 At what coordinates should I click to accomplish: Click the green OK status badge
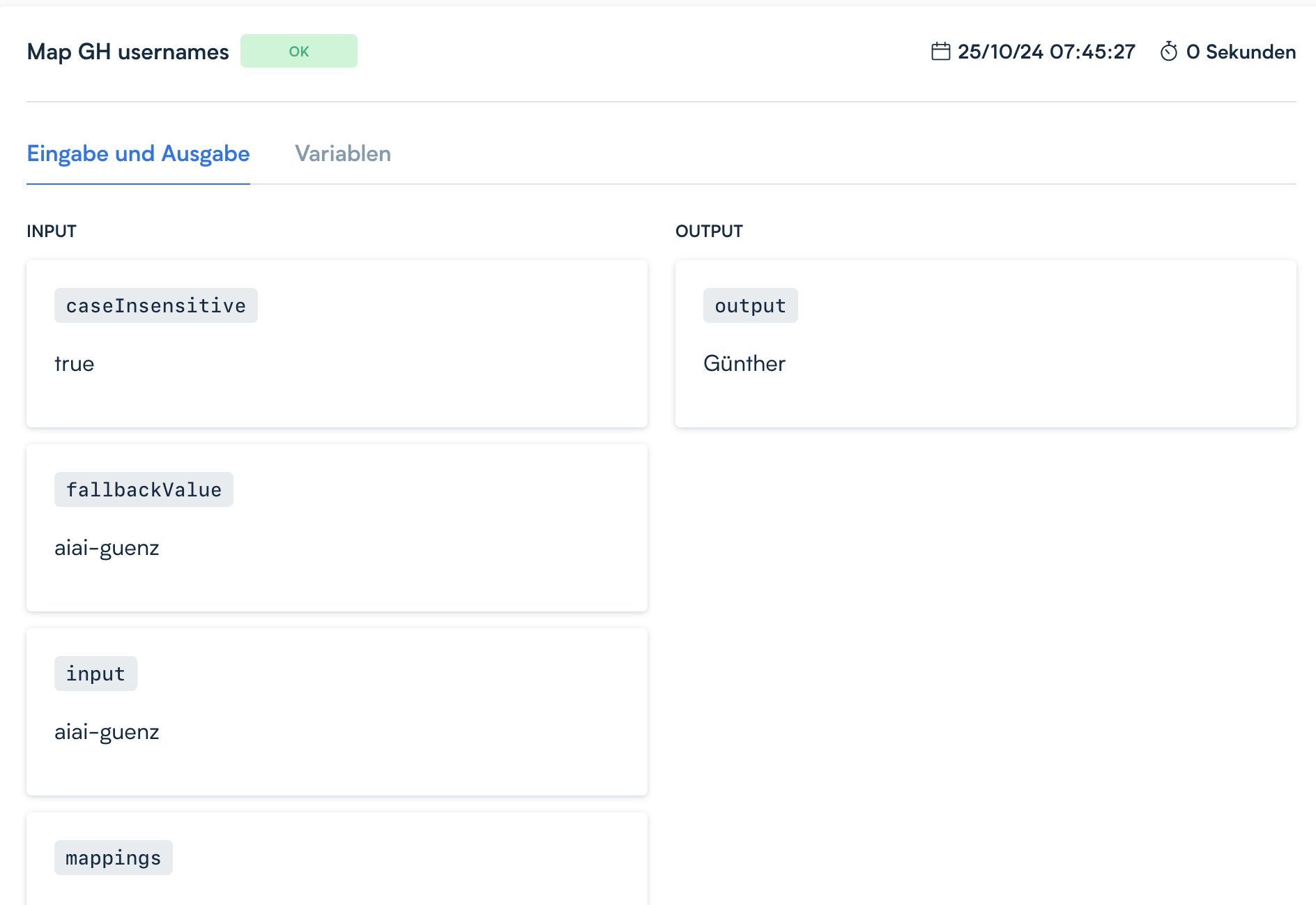[298, 52]
